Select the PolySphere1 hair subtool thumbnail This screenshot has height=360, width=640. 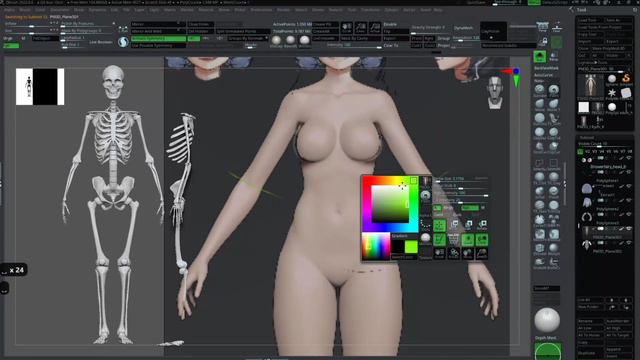point(587,189)
